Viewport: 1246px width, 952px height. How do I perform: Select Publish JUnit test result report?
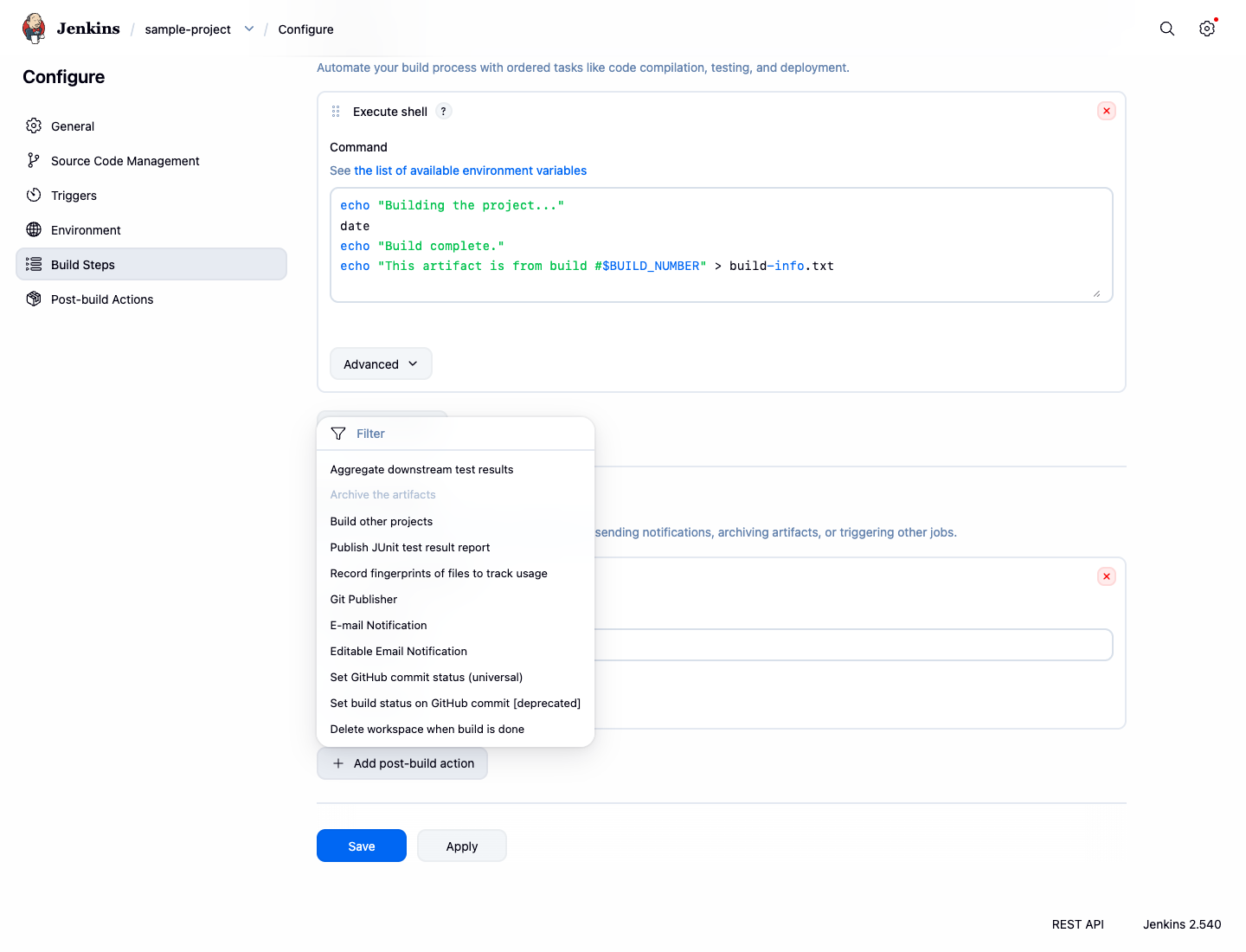tap(455, 547)
